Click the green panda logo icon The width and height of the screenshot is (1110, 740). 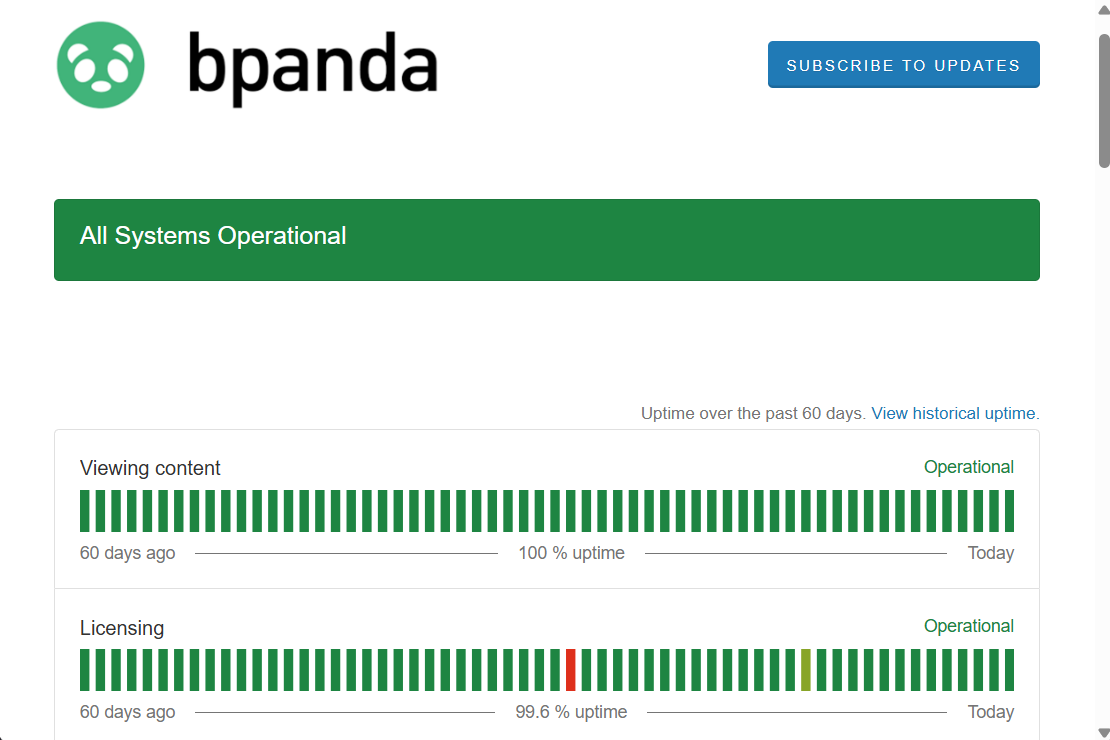tap(101, 65)
